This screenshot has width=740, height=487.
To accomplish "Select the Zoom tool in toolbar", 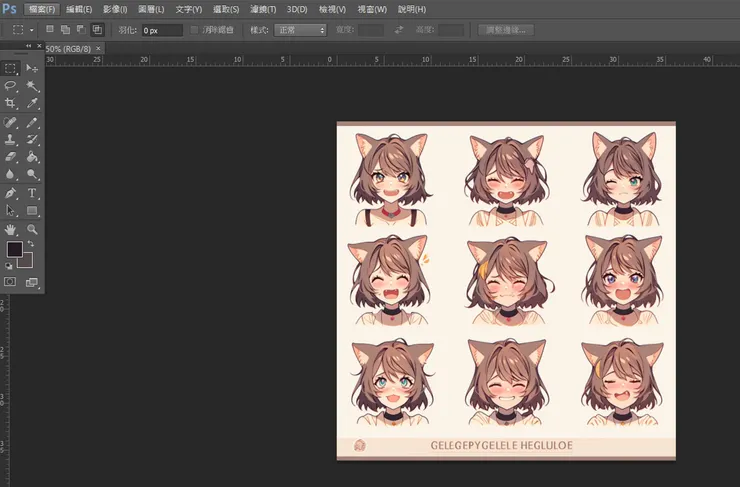I will tap(32, 229).
